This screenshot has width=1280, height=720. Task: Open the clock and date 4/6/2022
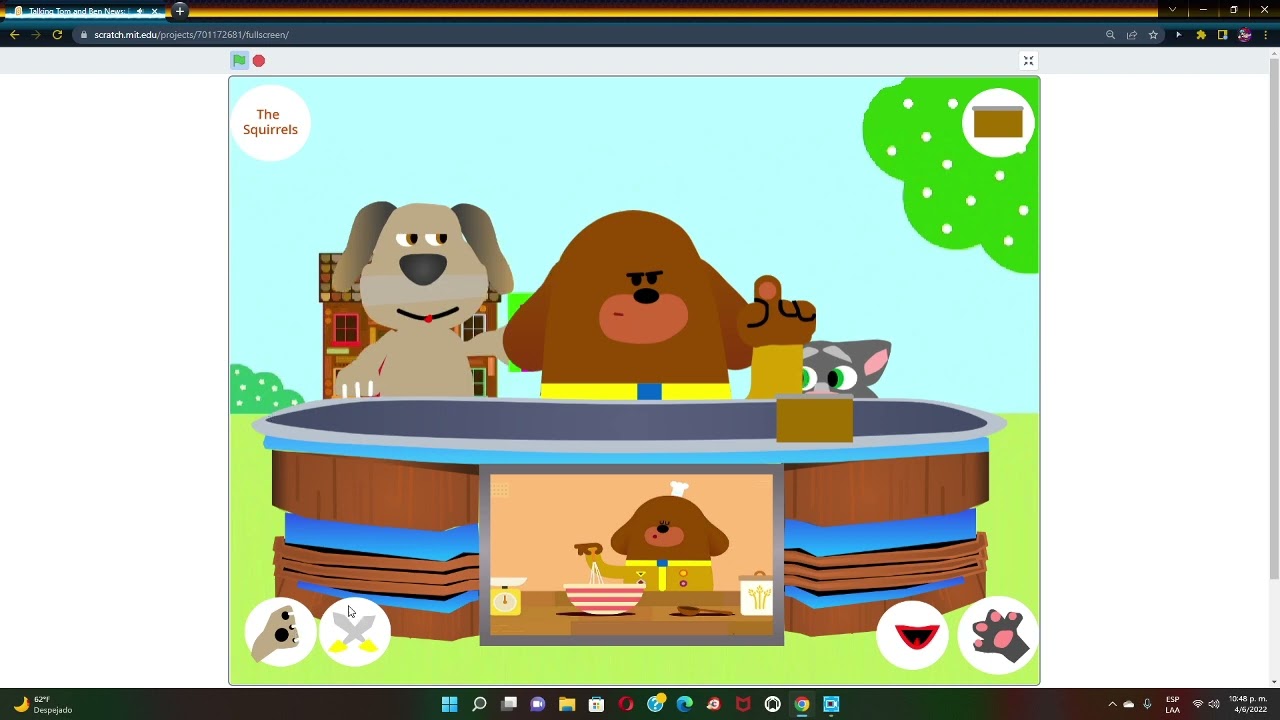click(x=1247, y=704)
